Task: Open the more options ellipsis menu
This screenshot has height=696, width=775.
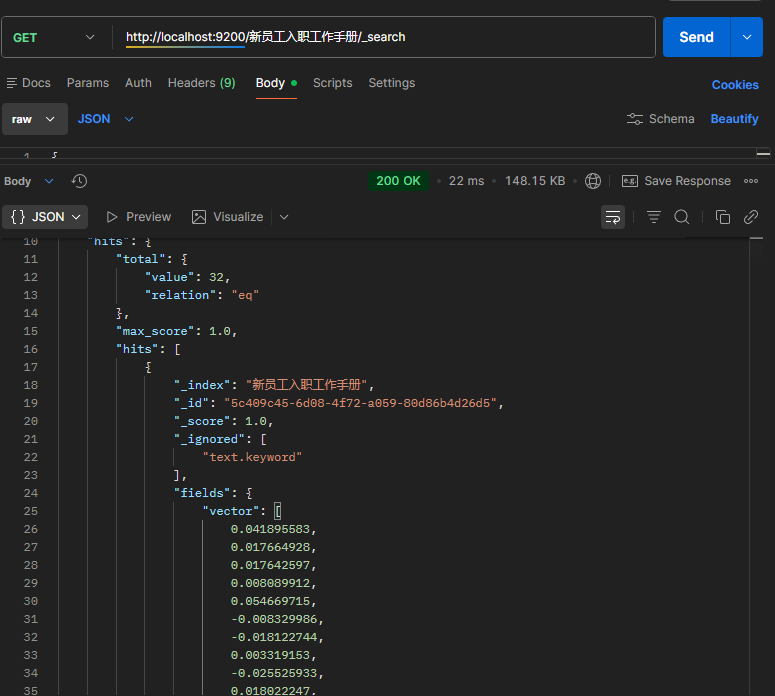Action: click(x=751, y=181)
